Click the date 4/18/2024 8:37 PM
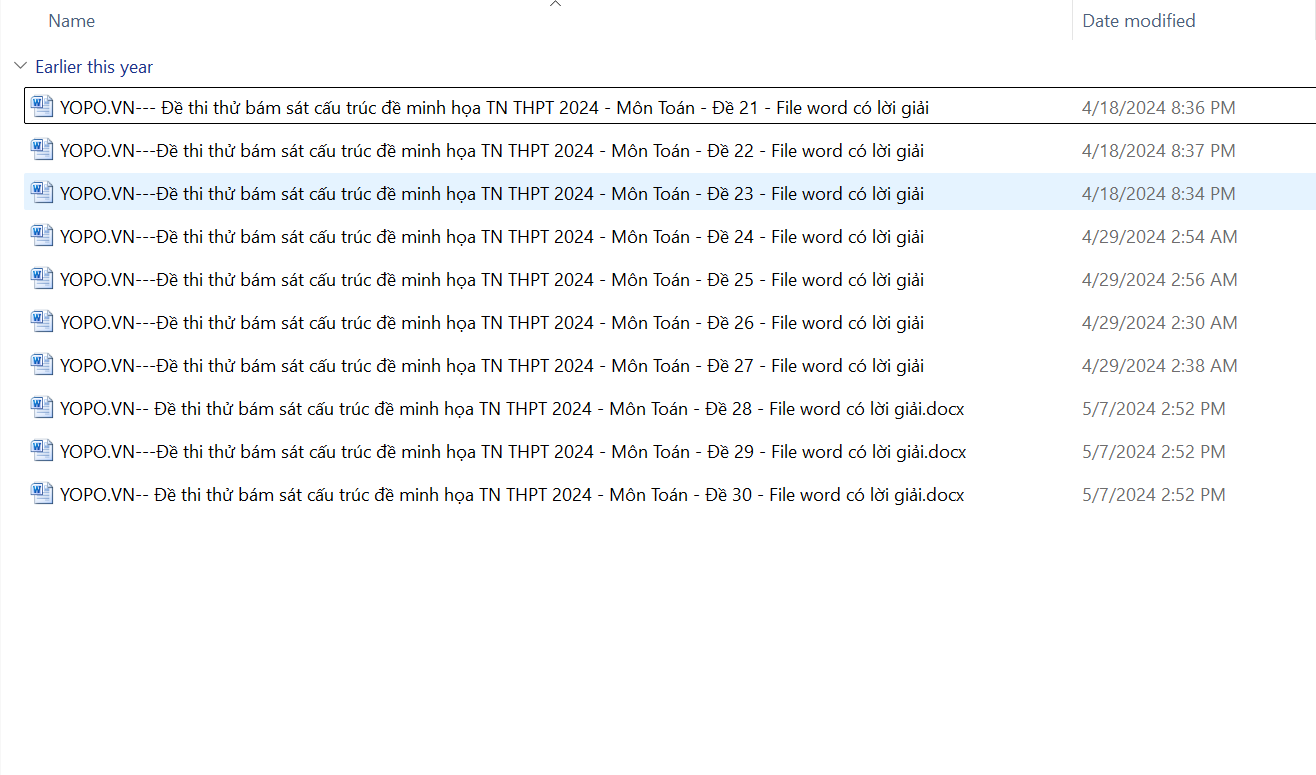This screenshot has width=1316, height=775. click(x=1159, y=151)
